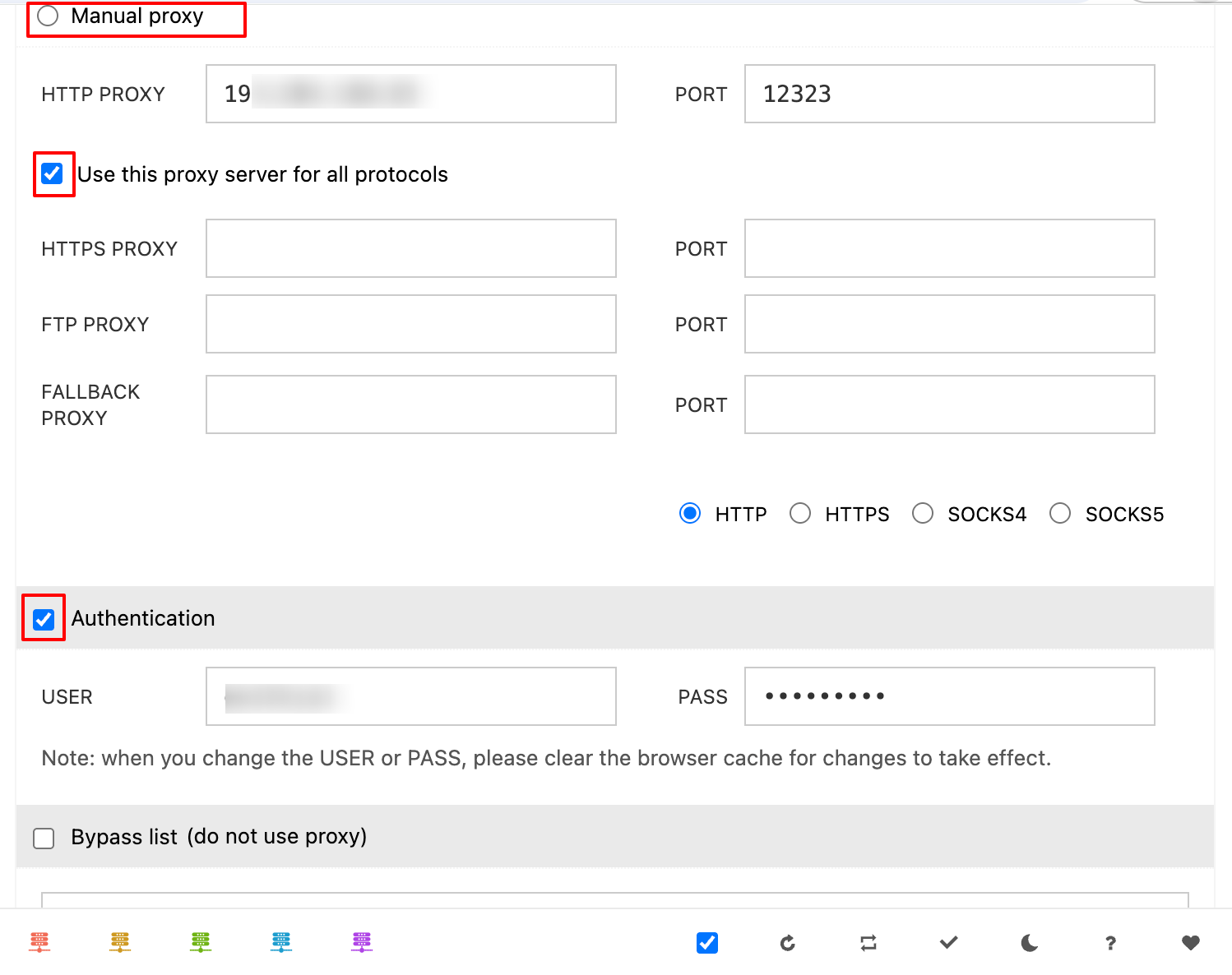Select the purple server profile icon
Image resolution: width=1232 pixels, height=975 pixels.
pos(362,942)
